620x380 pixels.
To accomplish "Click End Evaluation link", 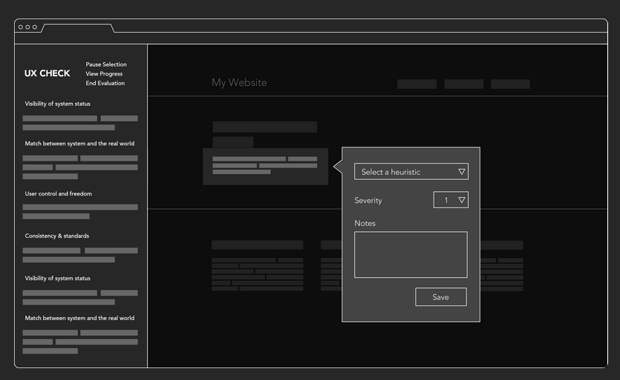I will pyautogui.click(x=105, y=83).
